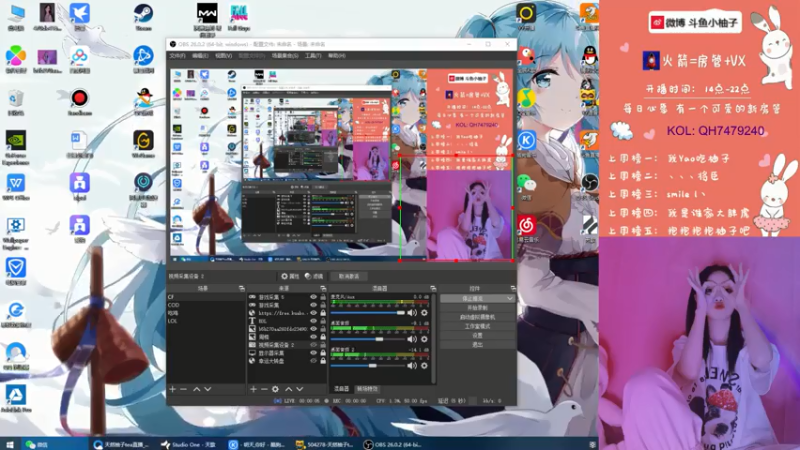
Task: Pop out the 来源 dock panel
Action: pos(322,289)
